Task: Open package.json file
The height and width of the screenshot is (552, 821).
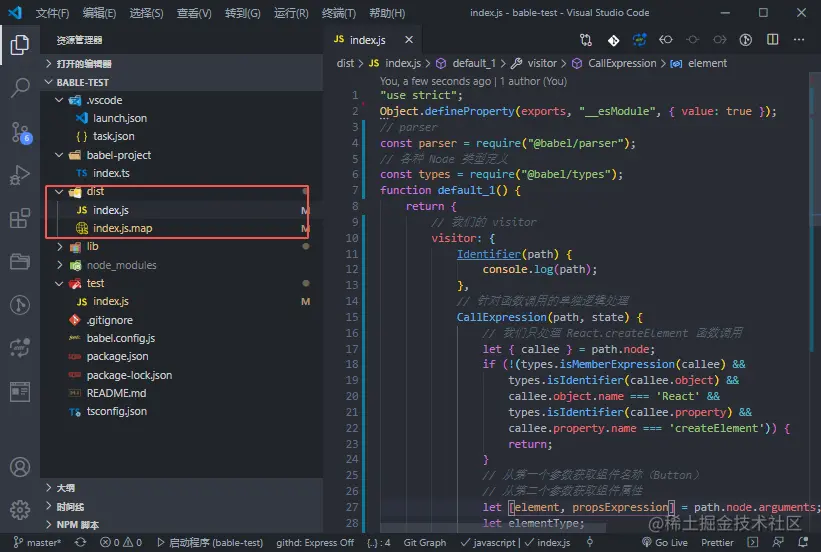Action: (x=117, y=356)
